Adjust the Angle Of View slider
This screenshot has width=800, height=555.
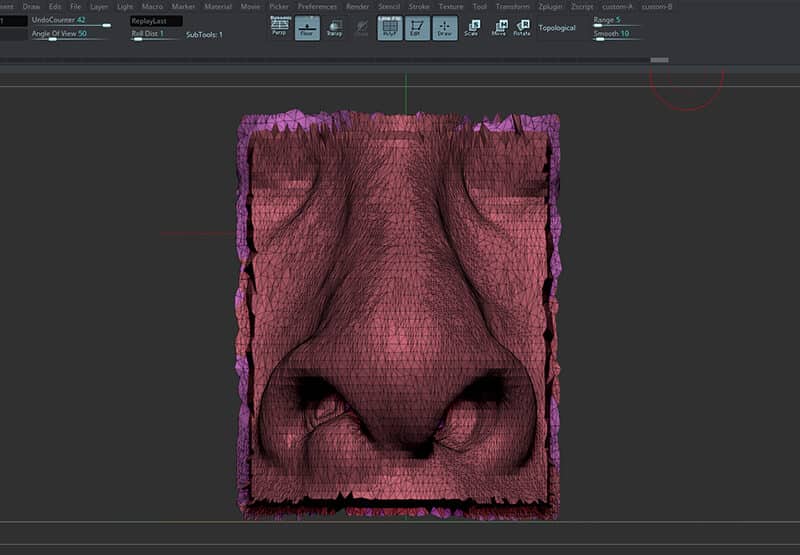click(69, 35)
